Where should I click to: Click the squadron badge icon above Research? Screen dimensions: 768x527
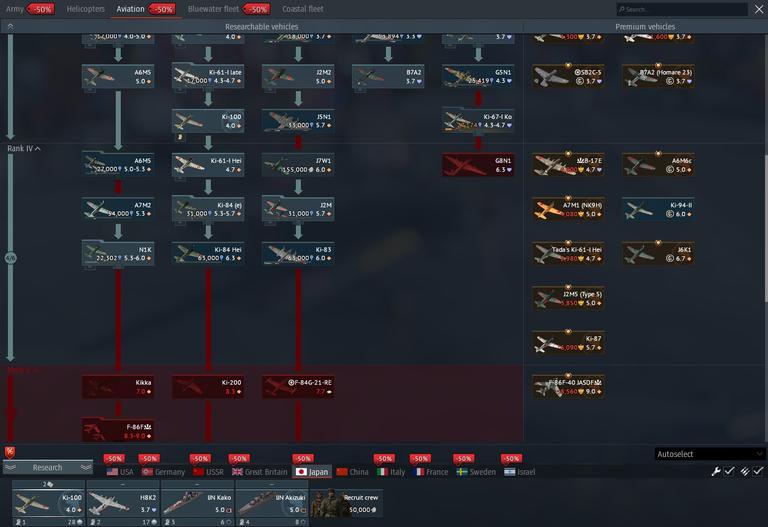tap(10, 452)
